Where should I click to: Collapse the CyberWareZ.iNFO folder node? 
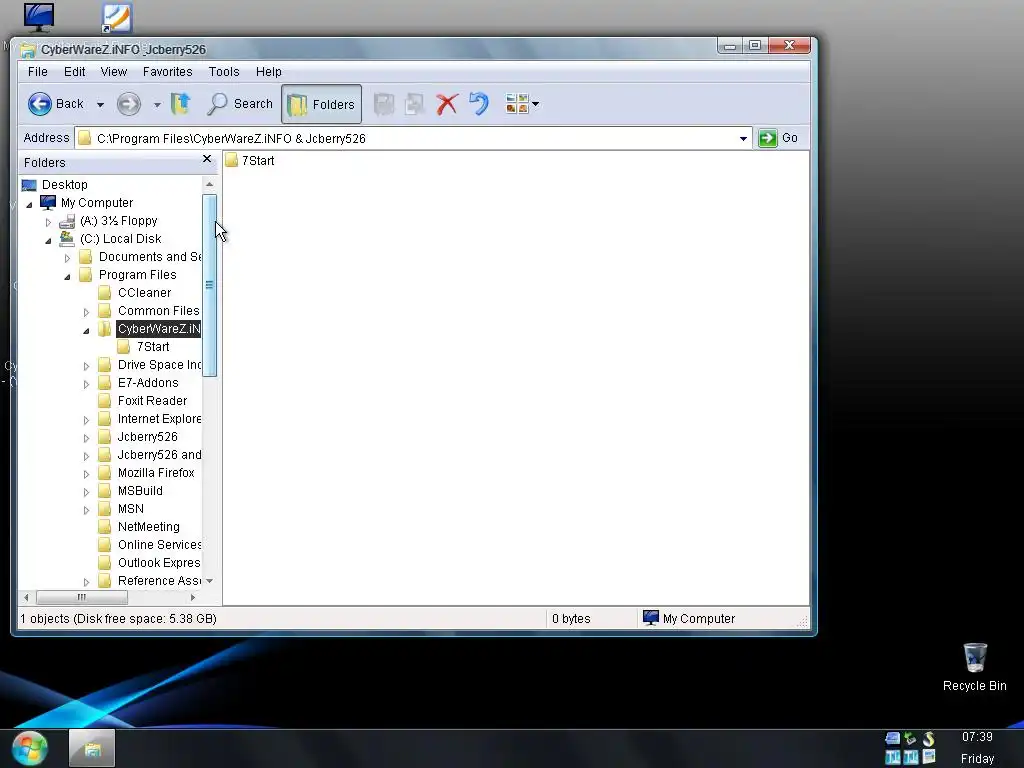(x=86, y=330)
